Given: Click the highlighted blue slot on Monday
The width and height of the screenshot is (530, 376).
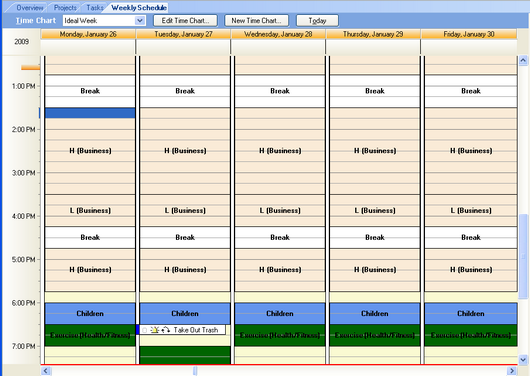Looking at the screenshot, I should pos(90,113).
